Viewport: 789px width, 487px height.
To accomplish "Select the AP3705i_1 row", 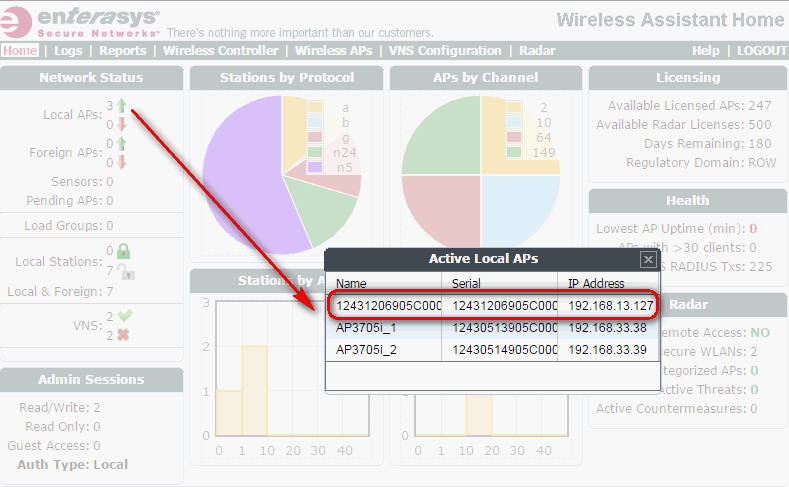I will coord(493,328).
